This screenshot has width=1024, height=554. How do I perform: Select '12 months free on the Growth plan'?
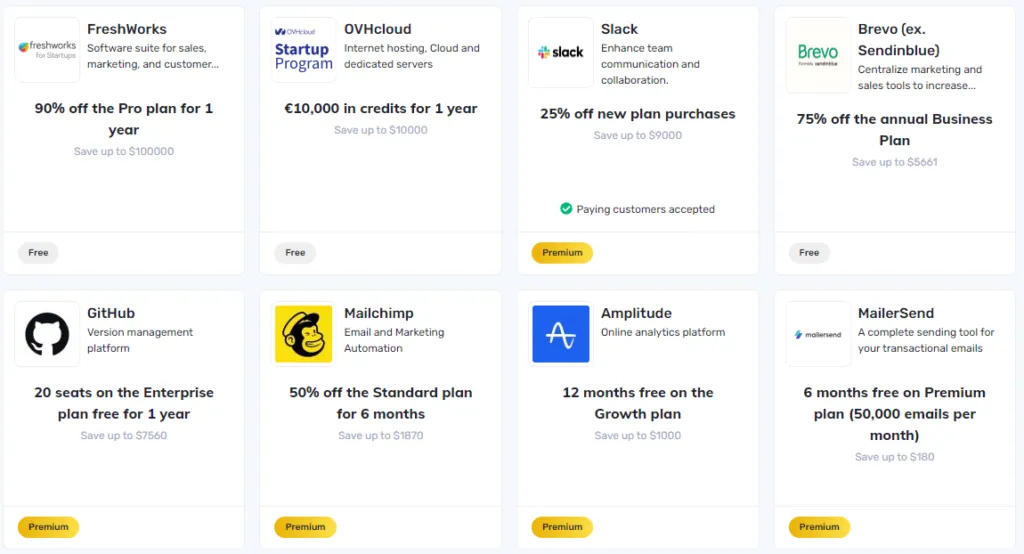pos(637,403)
